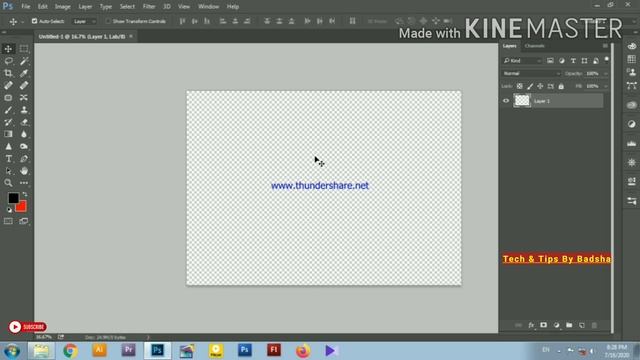Screen dimensions: 640x360
Task: Create new fill or adjustment layer
Action: [556, 325]
